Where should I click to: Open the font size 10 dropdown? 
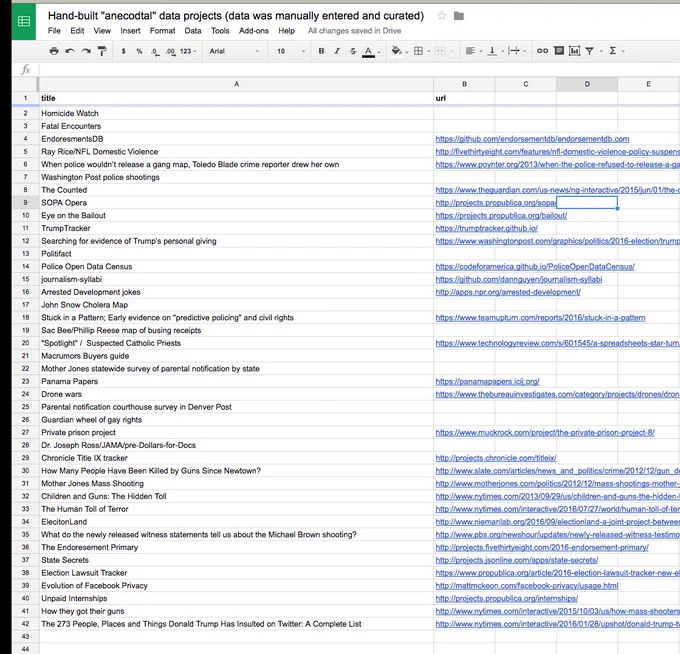(x=291, y=51)
